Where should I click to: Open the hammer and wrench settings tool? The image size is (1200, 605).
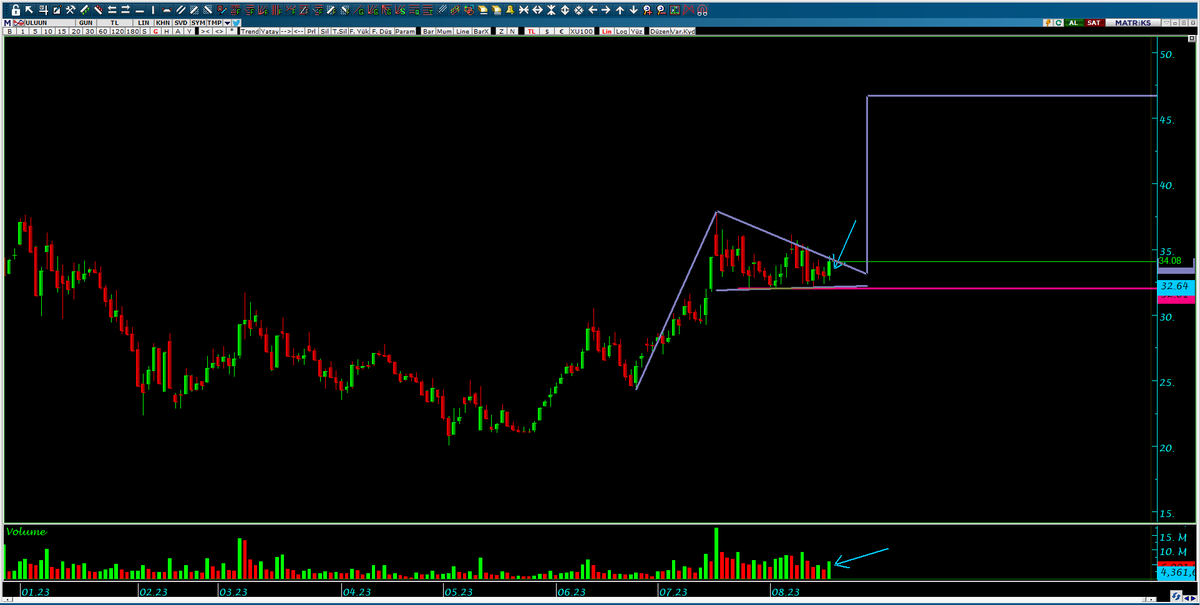[70, 10]
